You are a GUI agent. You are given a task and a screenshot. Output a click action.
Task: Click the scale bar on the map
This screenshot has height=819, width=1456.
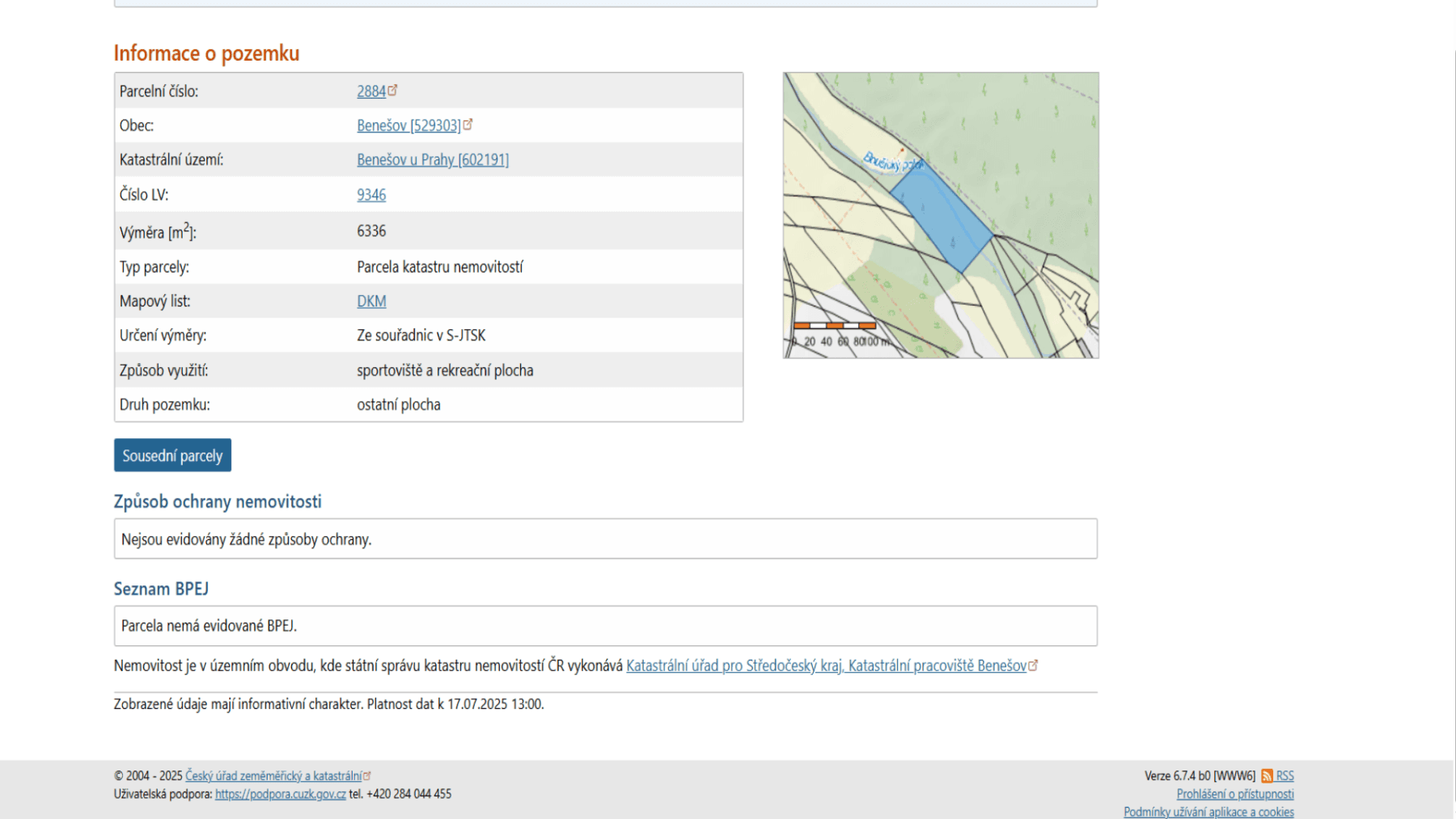coord(835,326)
